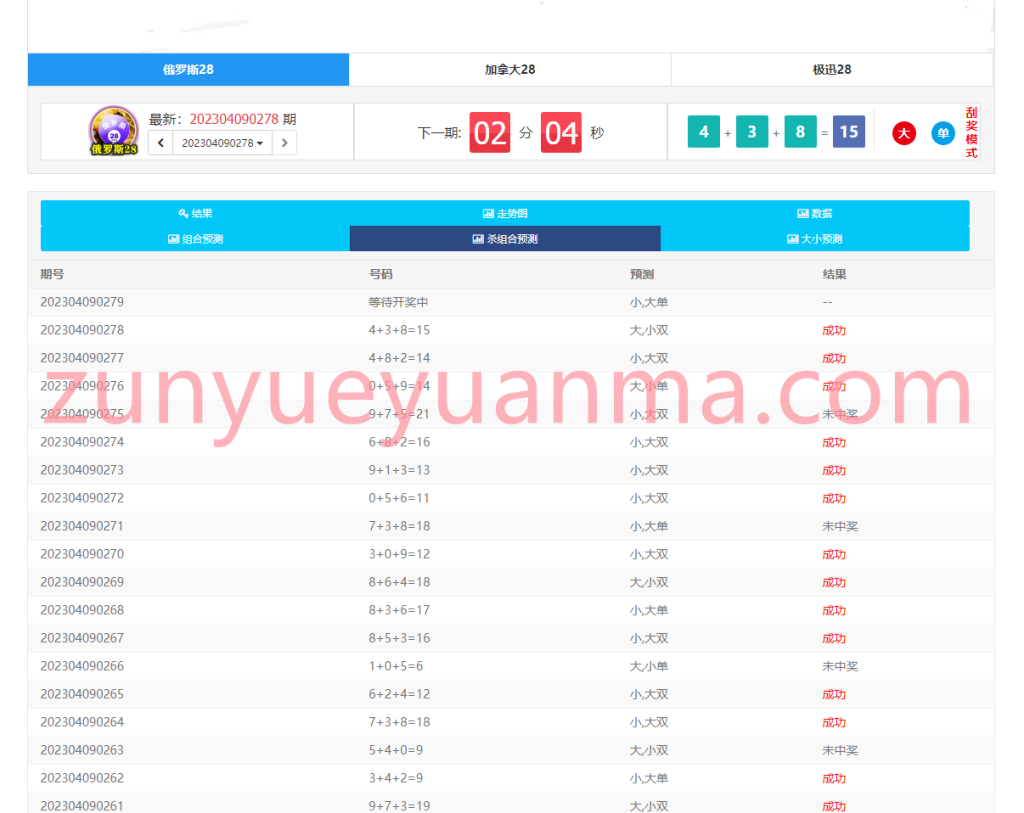1024x813 pixels.
Task: Click the minutes countdown box 02
Action: click(490, 133)
